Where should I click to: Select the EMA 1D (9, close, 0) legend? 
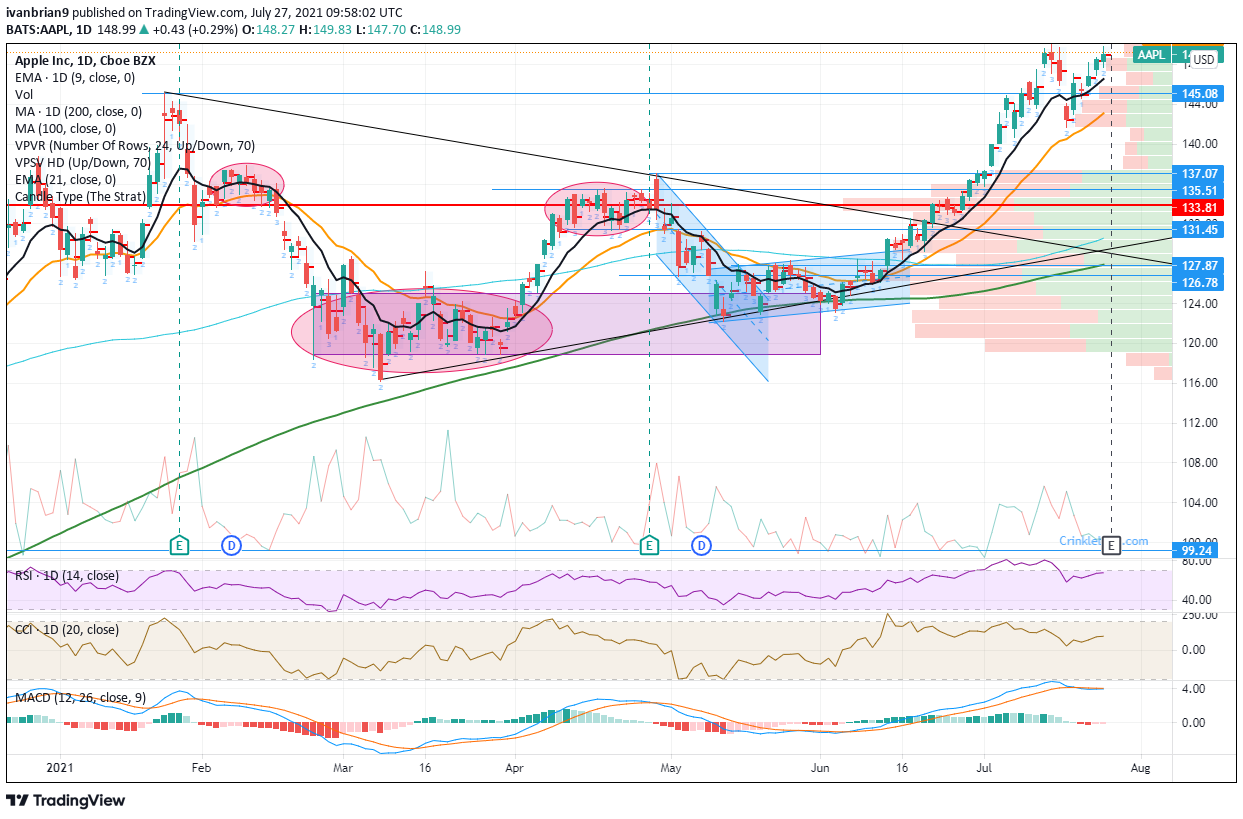click(x=75, y=77)
